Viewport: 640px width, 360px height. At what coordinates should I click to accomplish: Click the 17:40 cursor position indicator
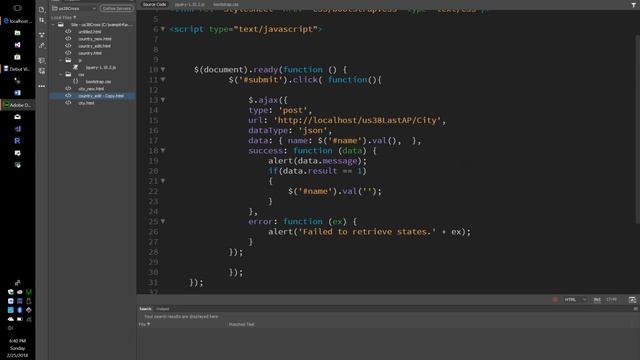(x=611, y=300)
